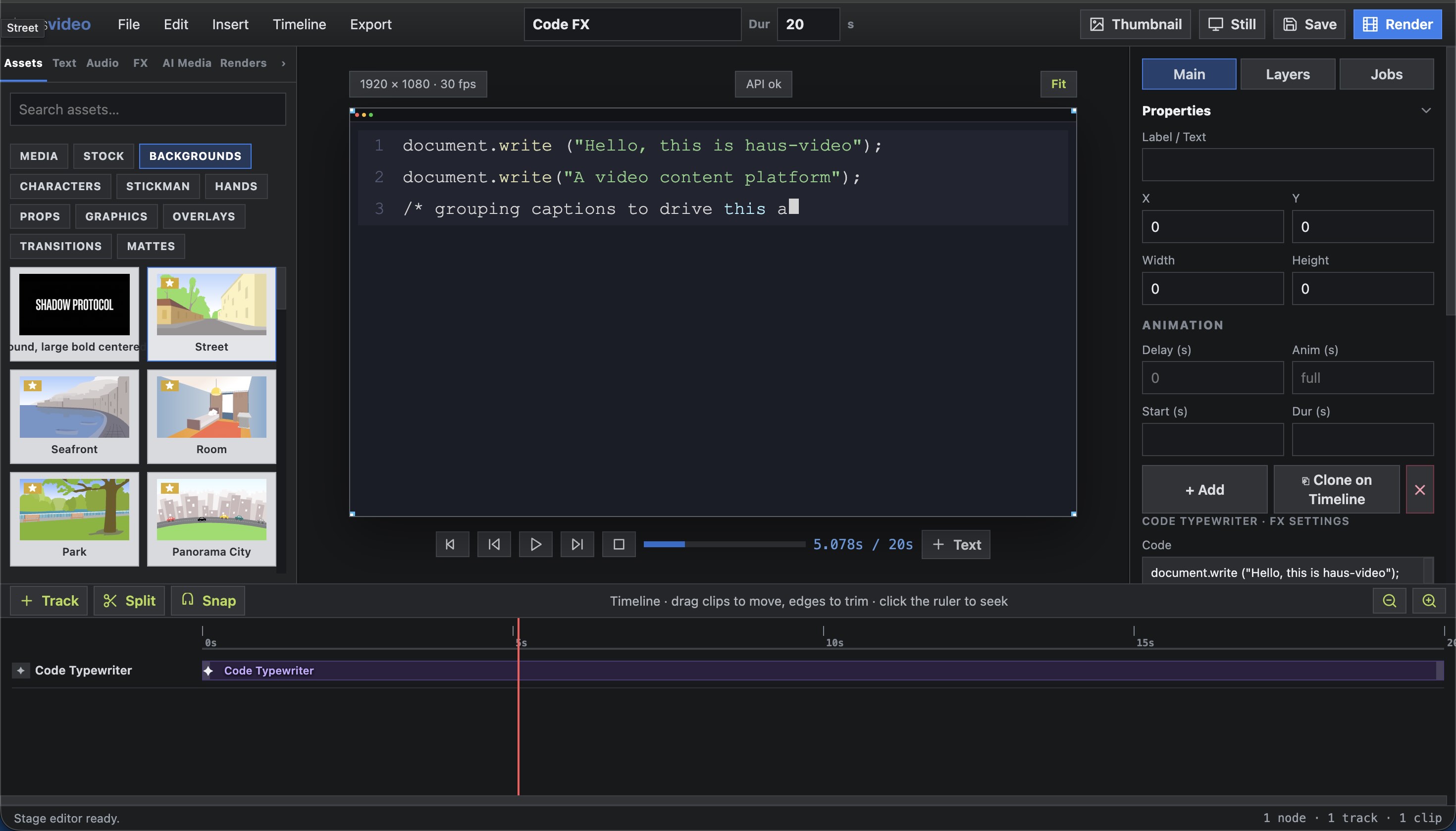Filter assets by STOCK

coord(104,156)
